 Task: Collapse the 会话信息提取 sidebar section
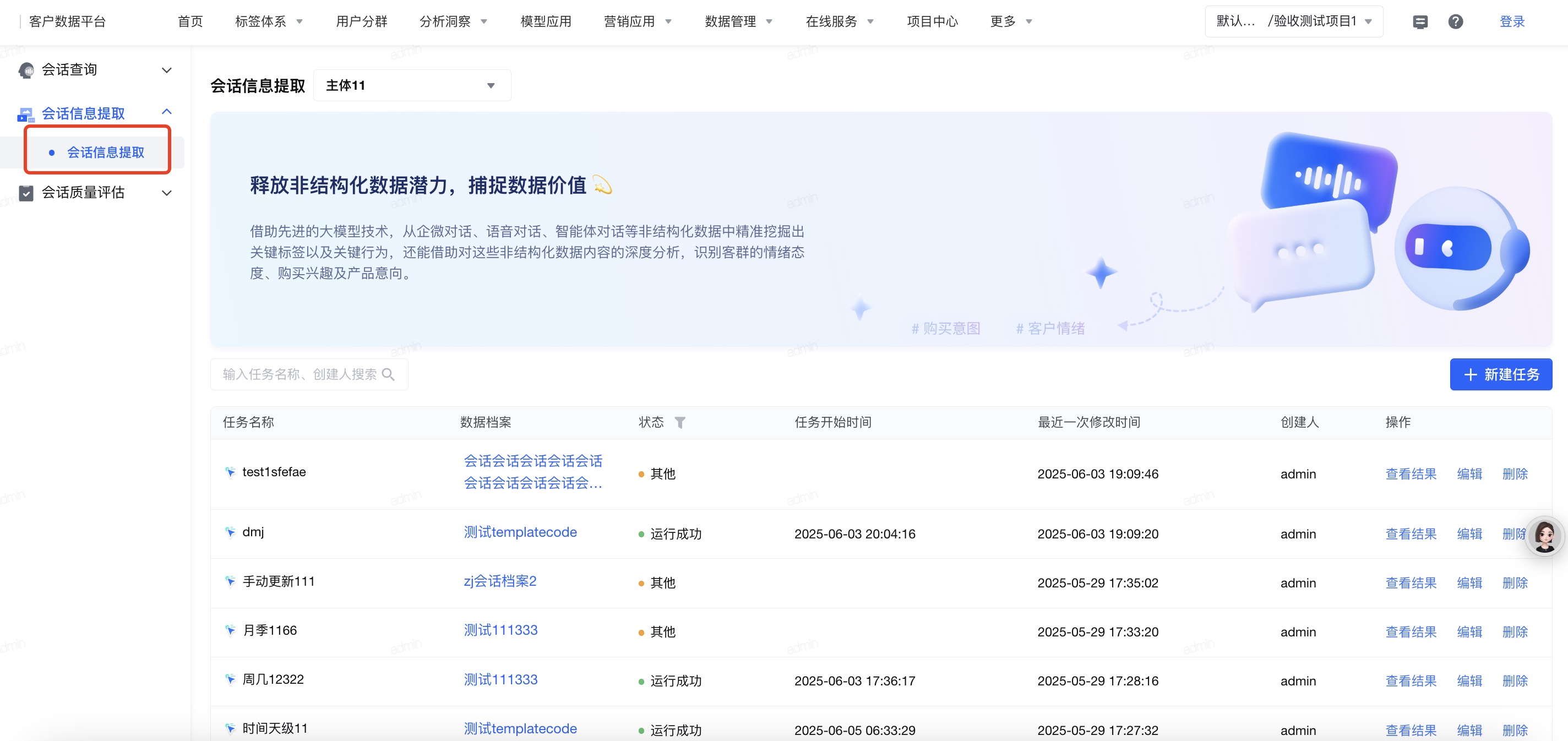click(x=166, y=112)
